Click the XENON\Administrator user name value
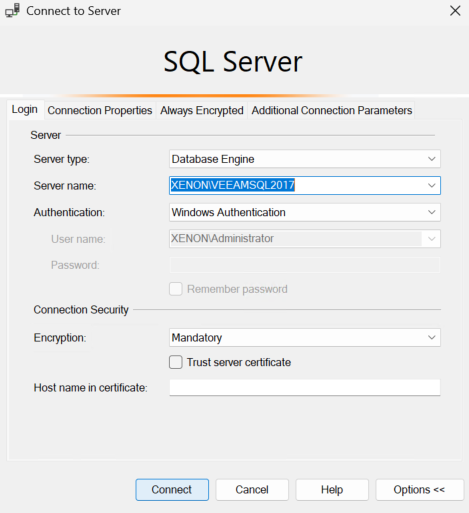The image size is (469, 513). point(222,239)
